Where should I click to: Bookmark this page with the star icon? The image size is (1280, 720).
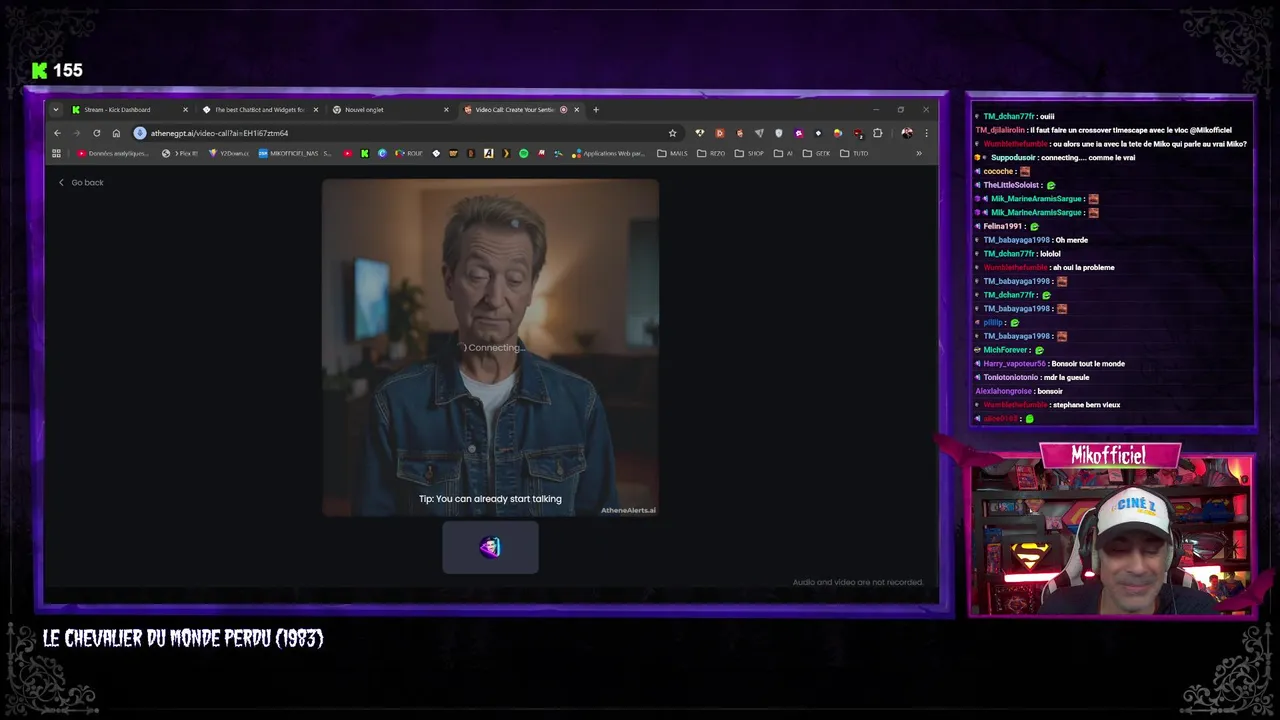[672, 133]
